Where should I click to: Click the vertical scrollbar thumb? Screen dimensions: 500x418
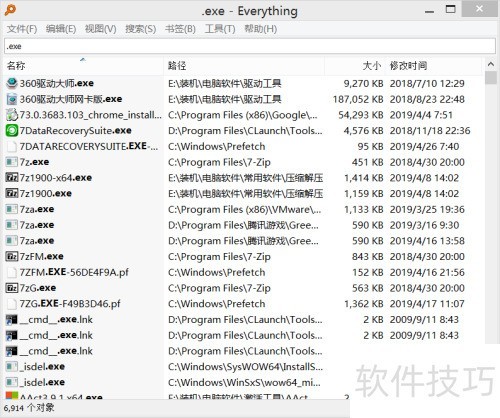coord(491,78)
